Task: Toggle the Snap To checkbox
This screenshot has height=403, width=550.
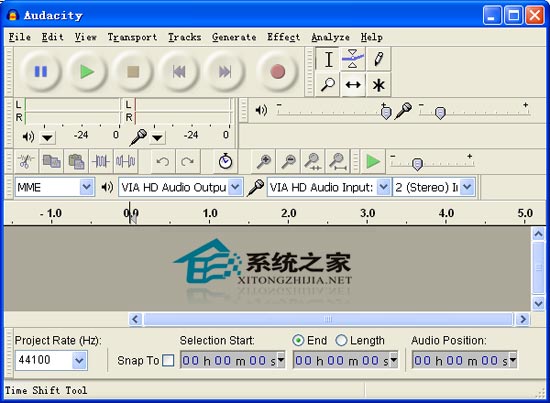Action: pos(168,360)
